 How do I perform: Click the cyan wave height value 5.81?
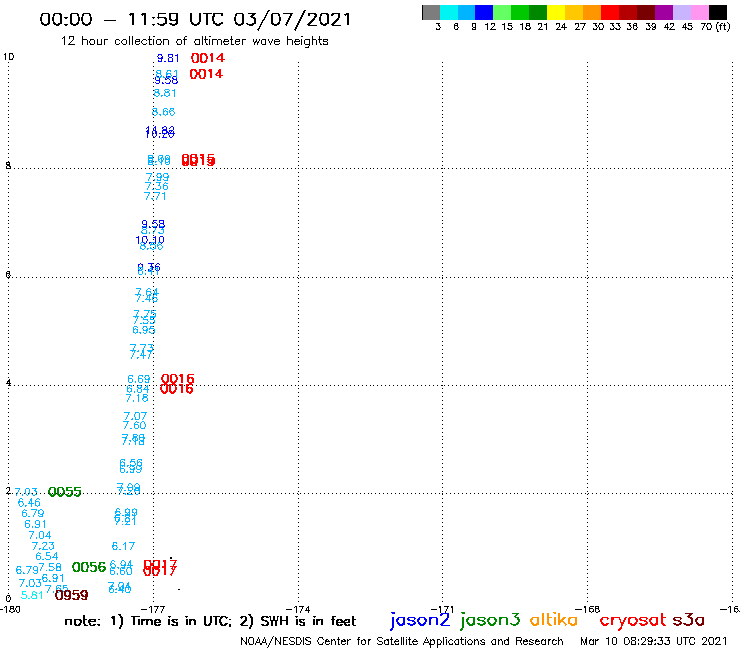32,596
